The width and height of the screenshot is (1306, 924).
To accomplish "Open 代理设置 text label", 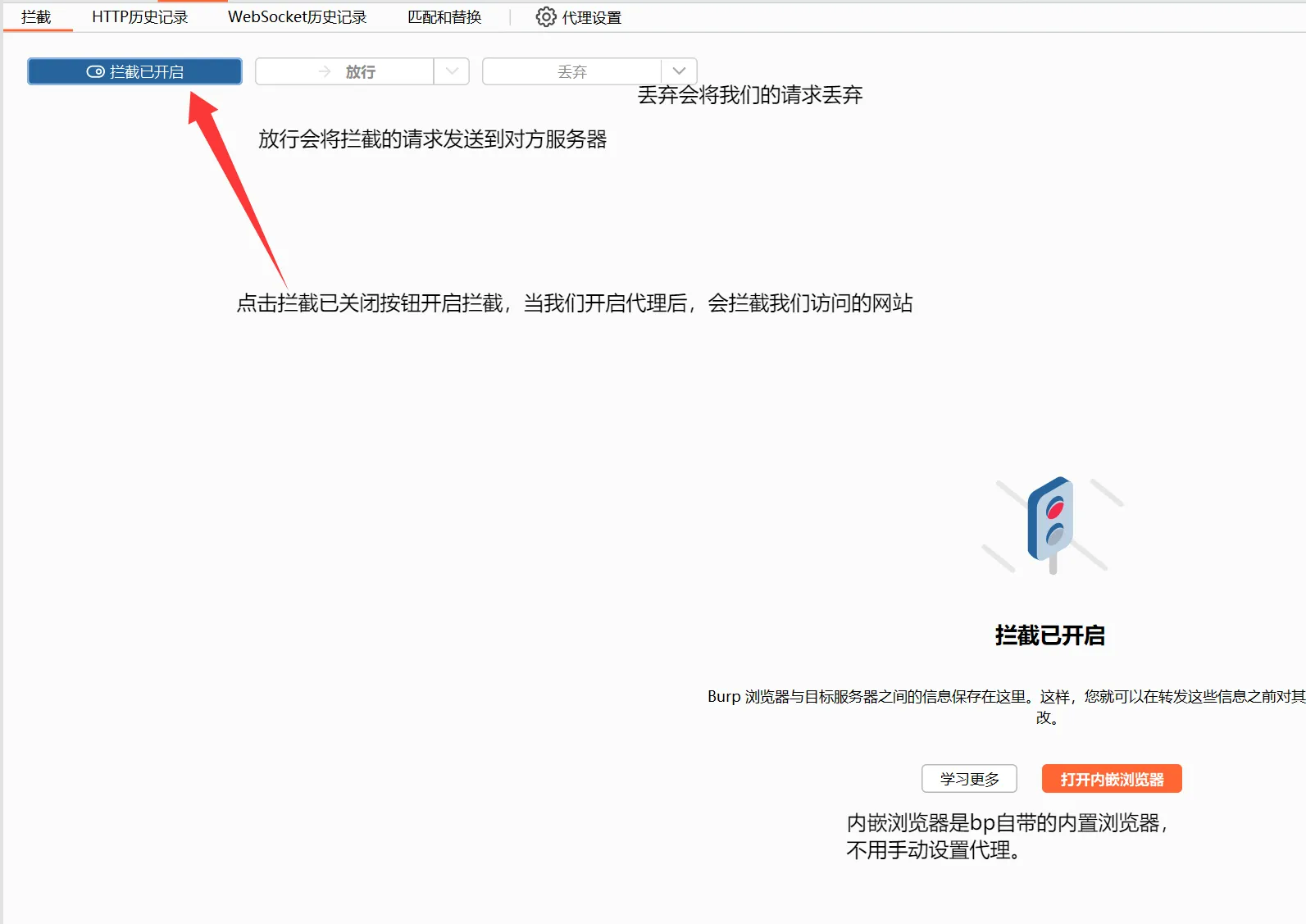I will point(592,17).
